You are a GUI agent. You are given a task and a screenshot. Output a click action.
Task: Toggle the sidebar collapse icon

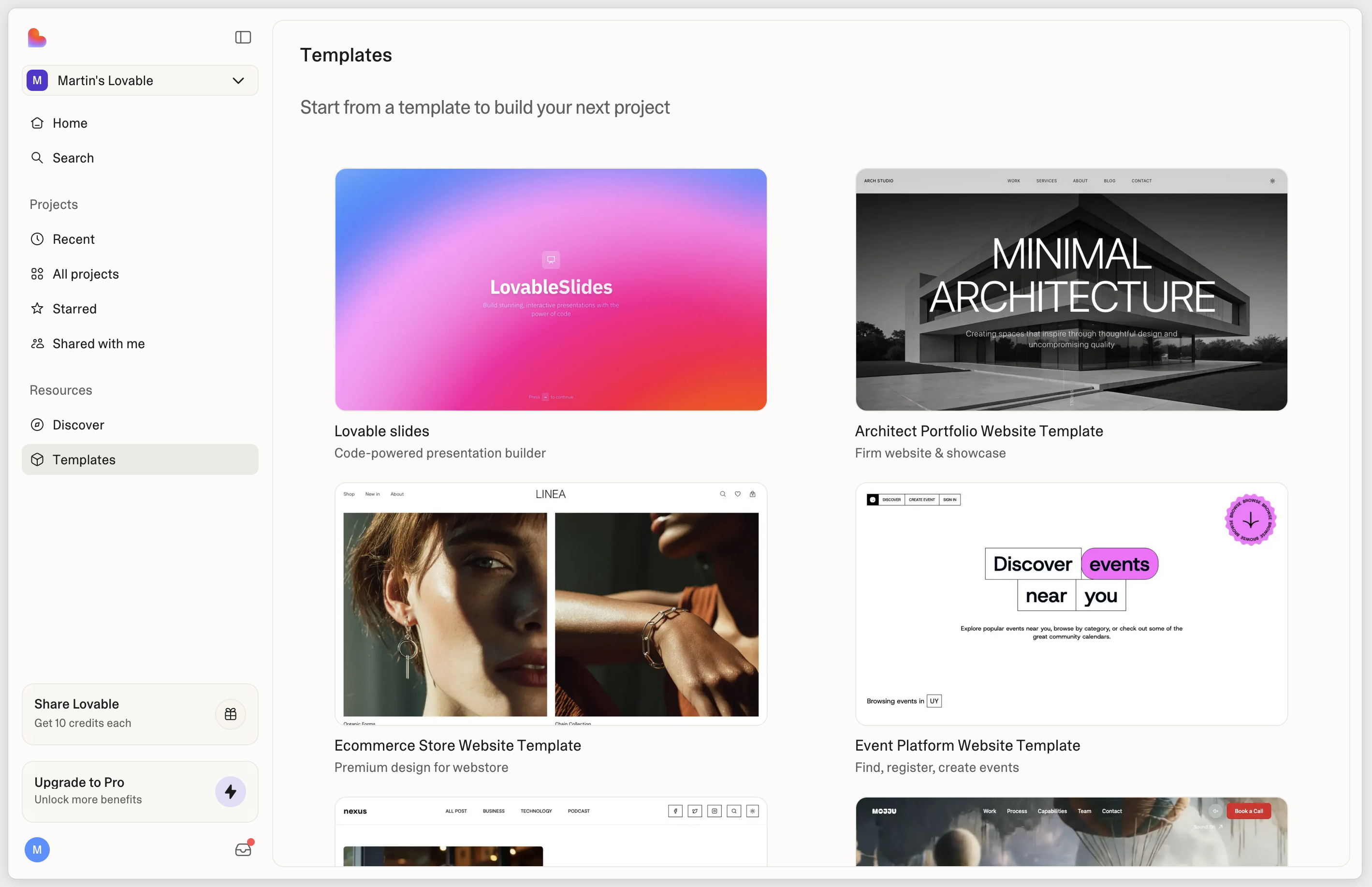(243, 37)
